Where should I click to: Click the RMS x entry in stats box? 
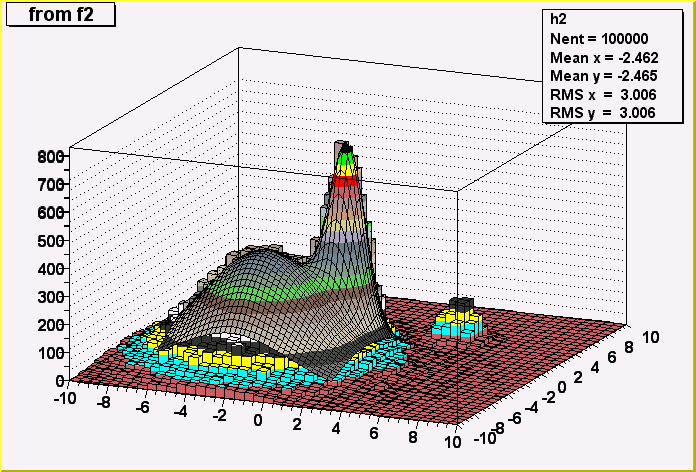click(603, 94)
